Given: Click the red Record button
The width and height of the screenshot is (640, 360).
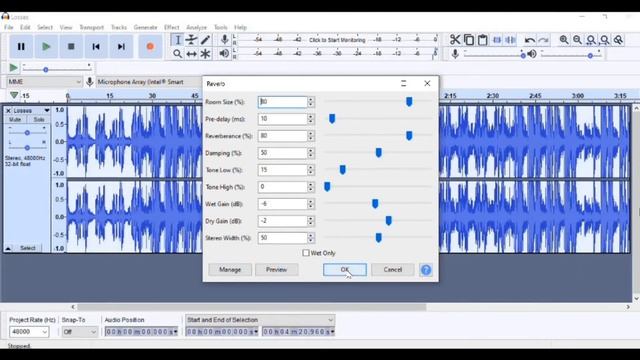Looking at the screenshot, I should click(150, 47).
